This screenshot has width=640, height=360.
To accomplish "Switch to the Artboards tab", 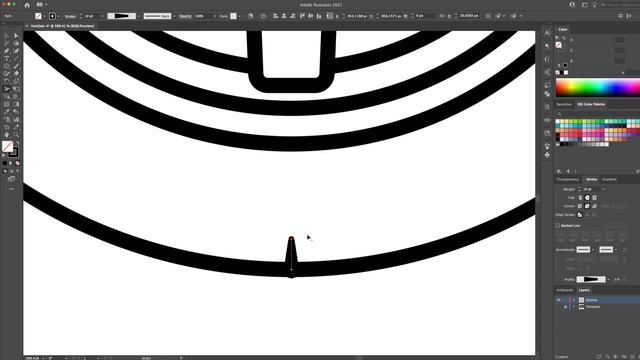I will 565,290.
